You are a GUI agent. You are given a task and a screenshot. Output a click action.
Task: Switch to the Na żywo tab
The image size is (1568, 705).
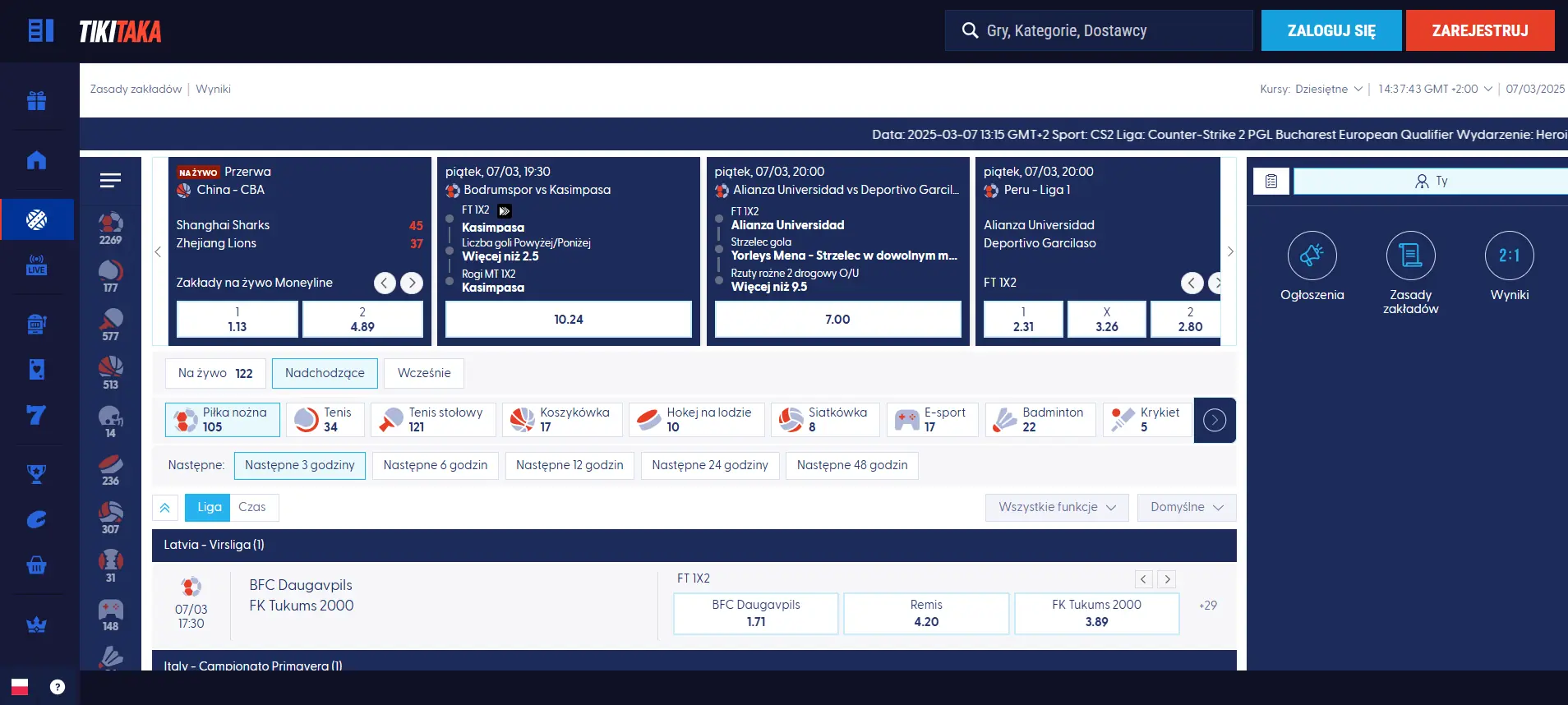(x=215, y=374)
